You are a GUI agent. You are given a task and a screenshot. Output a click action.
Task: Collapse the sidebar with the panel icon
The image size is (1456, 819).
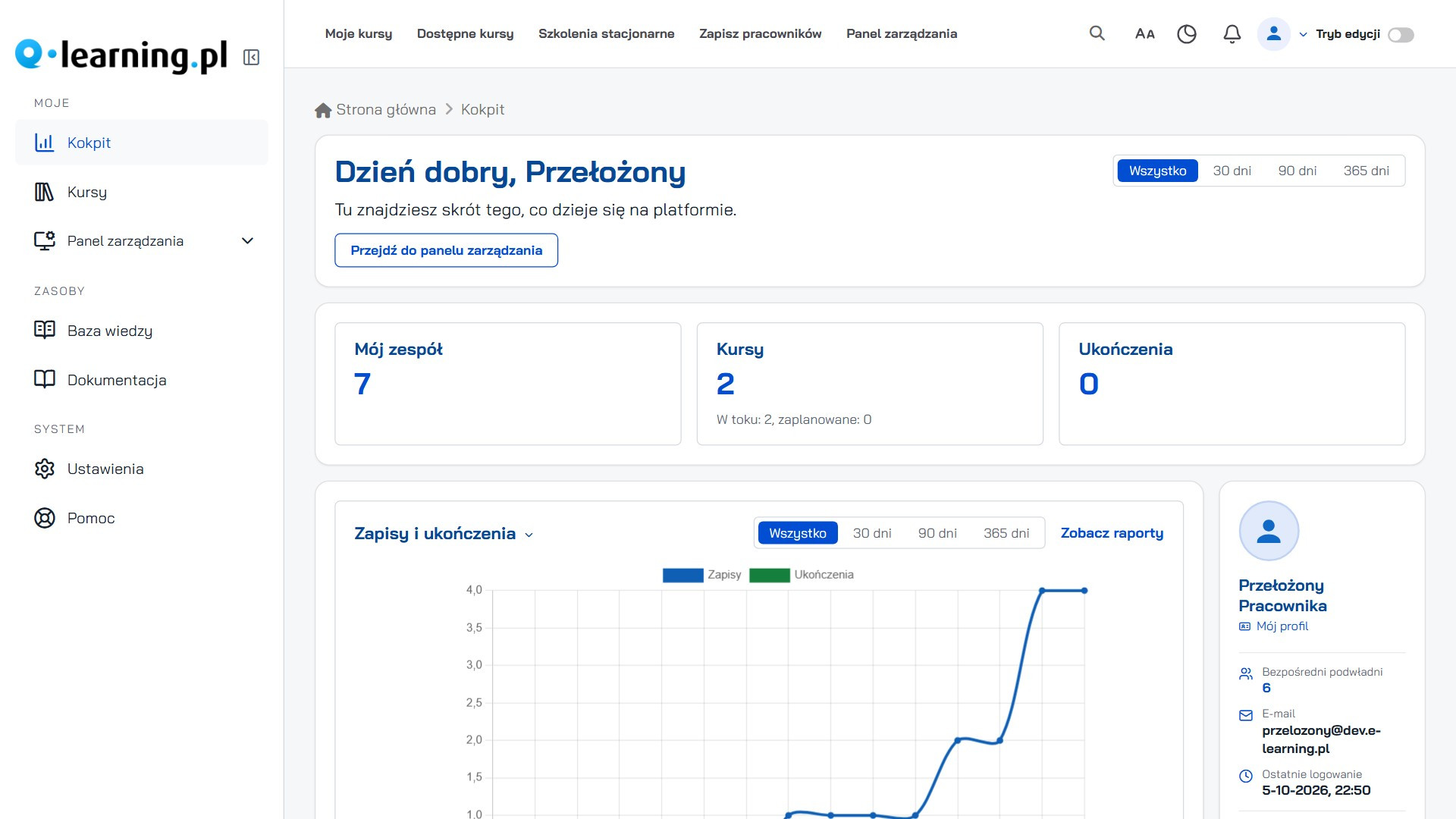tap(251, 58)
